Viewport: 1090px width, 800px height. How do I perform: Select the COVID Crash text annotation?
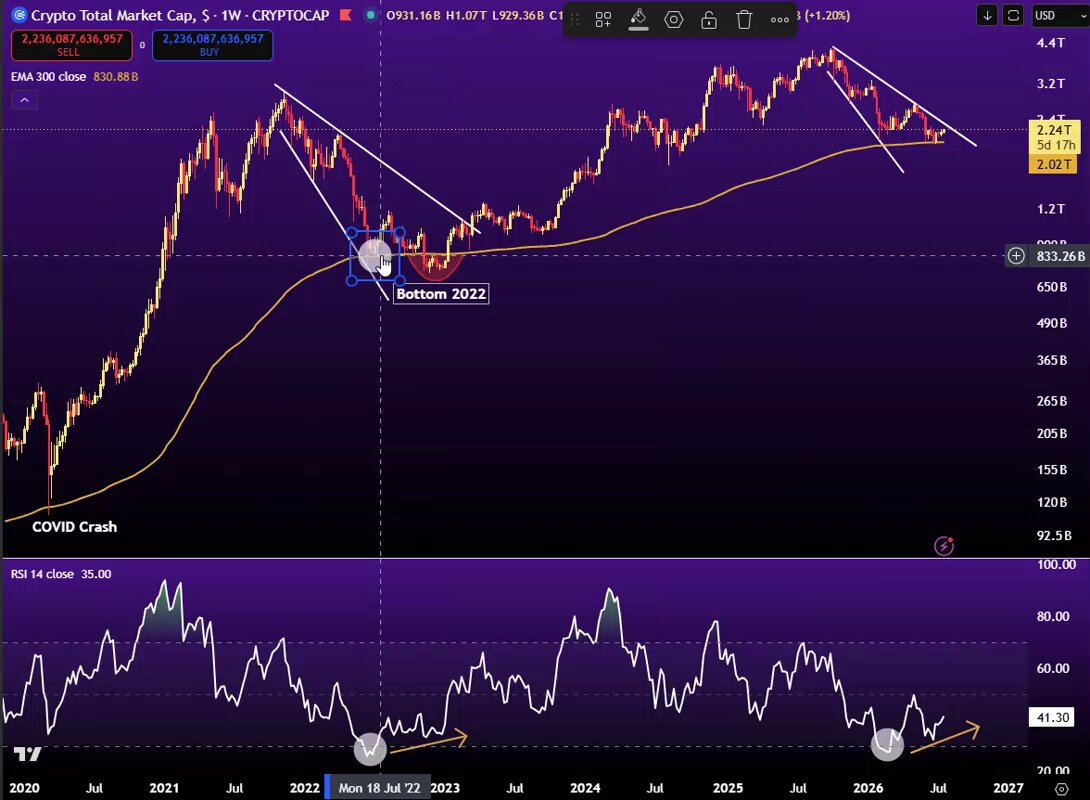click(x=74, y=527)
